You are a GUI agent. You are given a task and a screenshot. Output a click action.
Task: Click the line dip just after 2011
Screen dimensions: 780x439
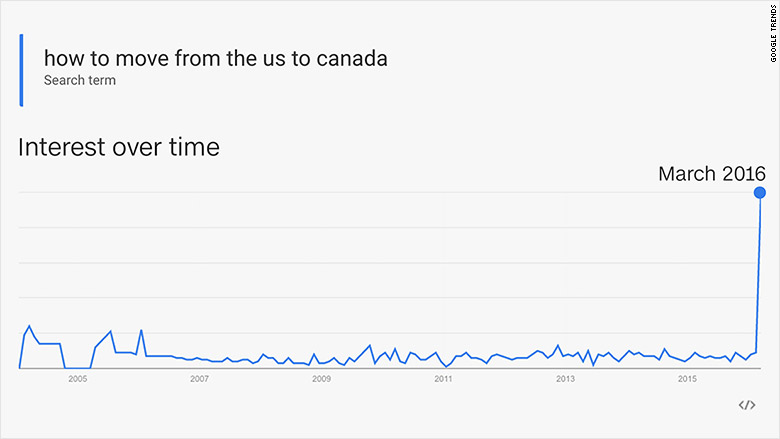coord(447,366)
